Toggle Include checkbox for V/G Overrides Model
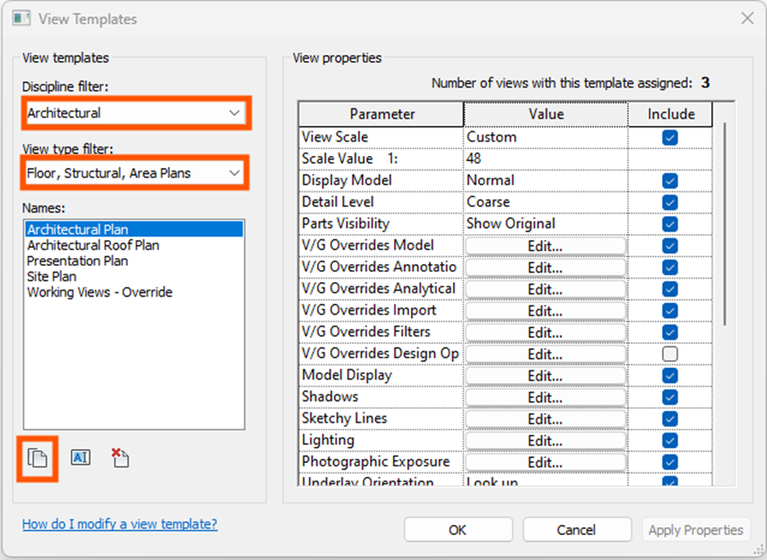The height and width of the screenshot is (560, 767). (x=670, y=246)
